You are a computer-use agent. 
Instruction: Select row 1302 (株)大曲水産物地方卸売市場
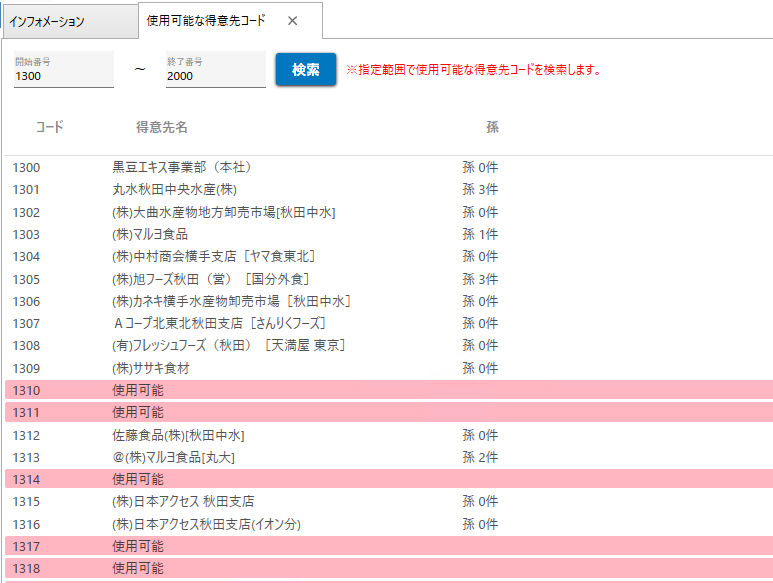click(389, 212)
